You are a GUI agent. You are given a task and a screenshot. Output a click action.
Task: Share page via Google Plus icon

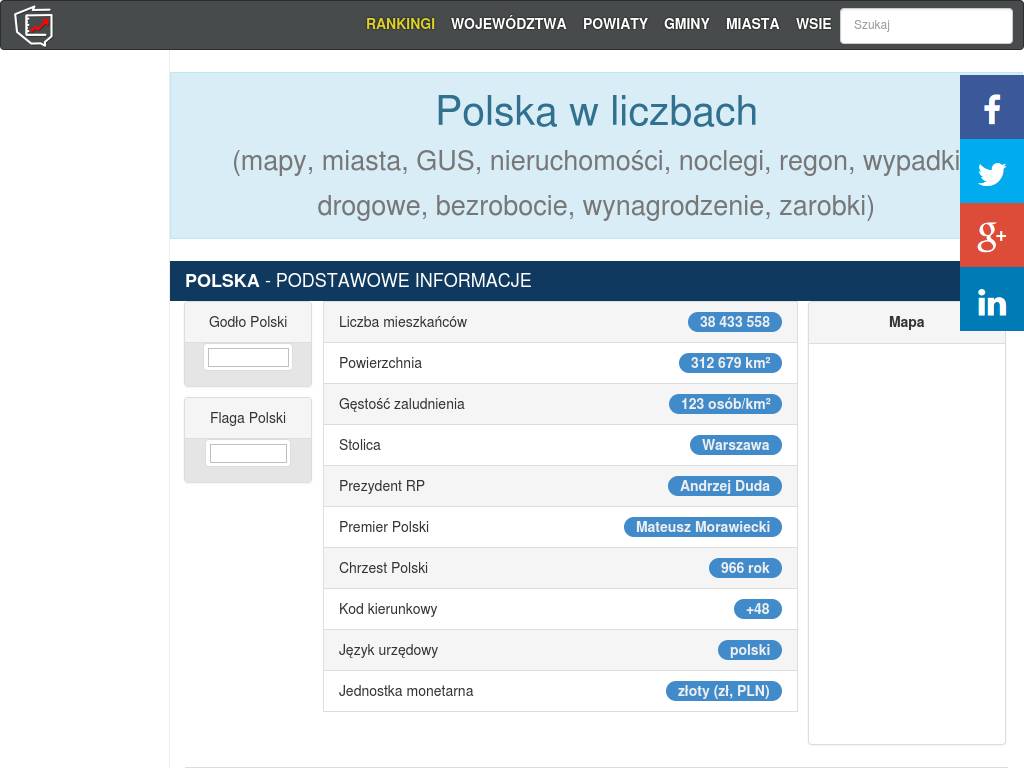pos(991,236)
